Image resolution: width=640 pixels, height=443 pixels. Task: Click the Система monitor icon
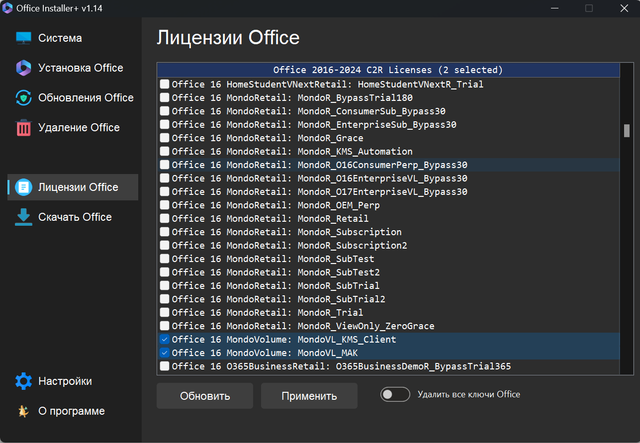(23, 38)
